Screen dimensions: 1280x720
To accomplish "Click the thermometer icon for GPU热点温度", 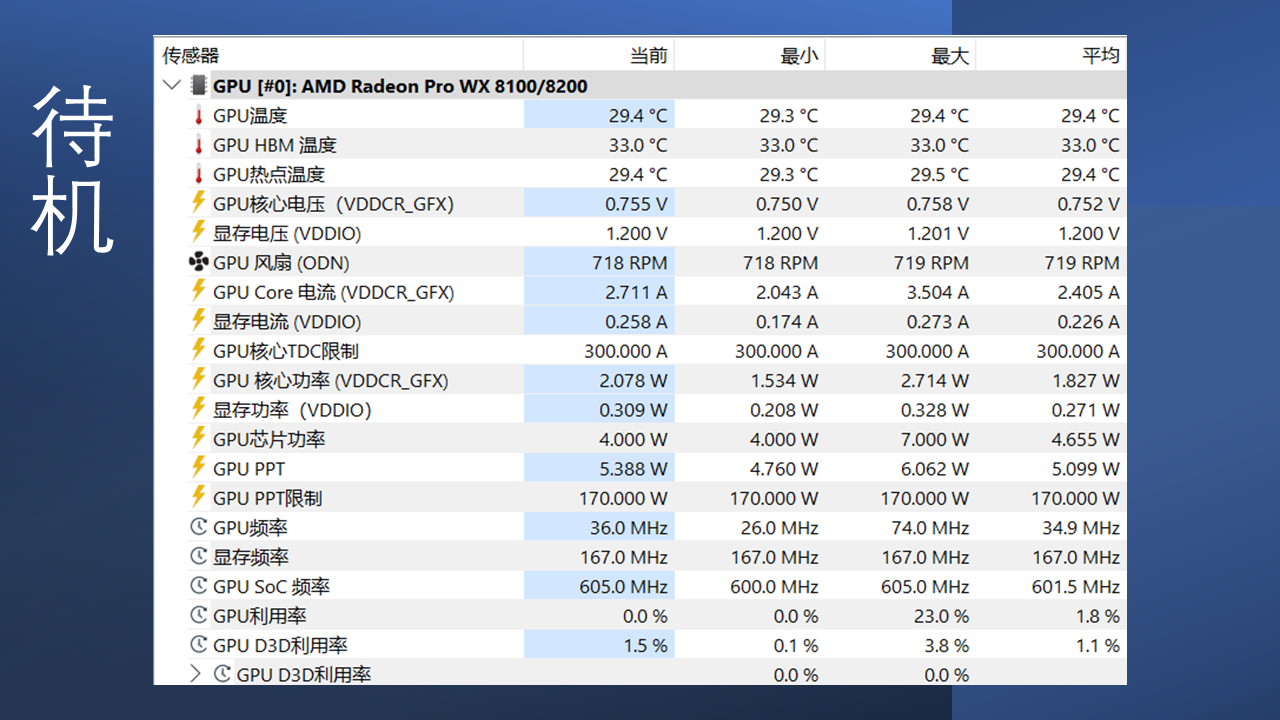I will click(198, 174).
